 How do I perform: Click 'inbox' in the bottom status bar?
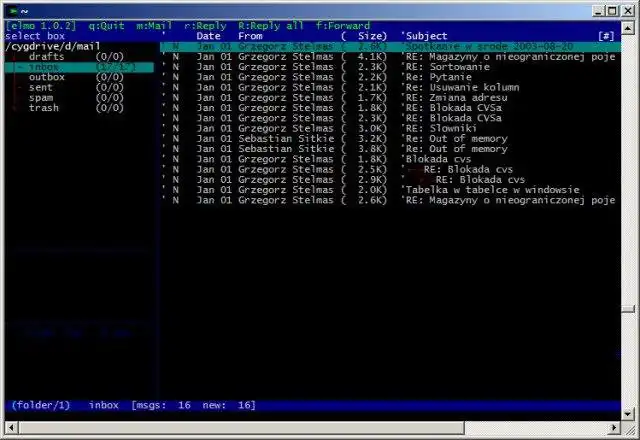pyautogui.click(x=104, y=405)
